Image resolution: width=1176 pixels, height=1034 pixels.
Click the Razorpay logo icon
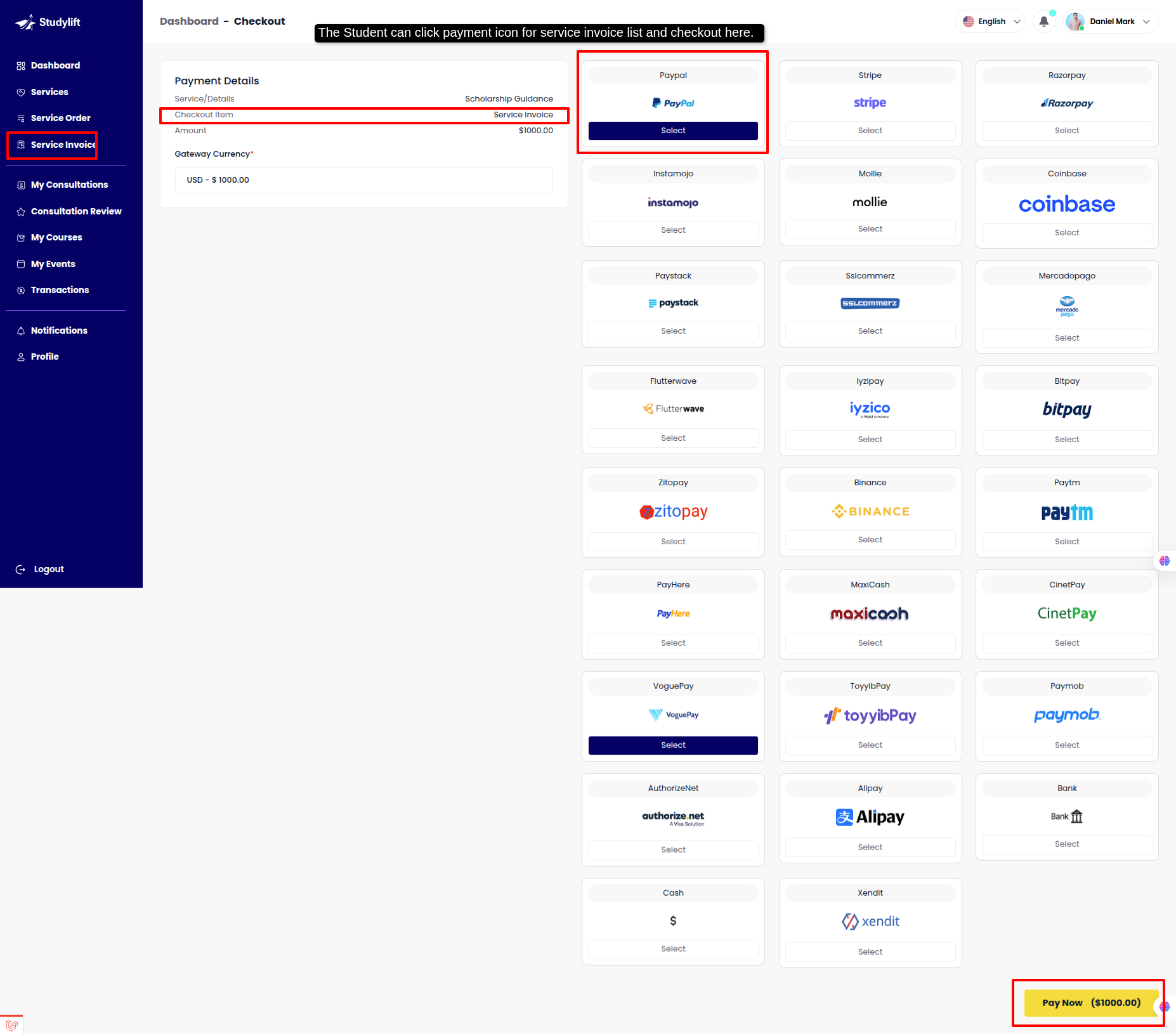coord(1067,103)
